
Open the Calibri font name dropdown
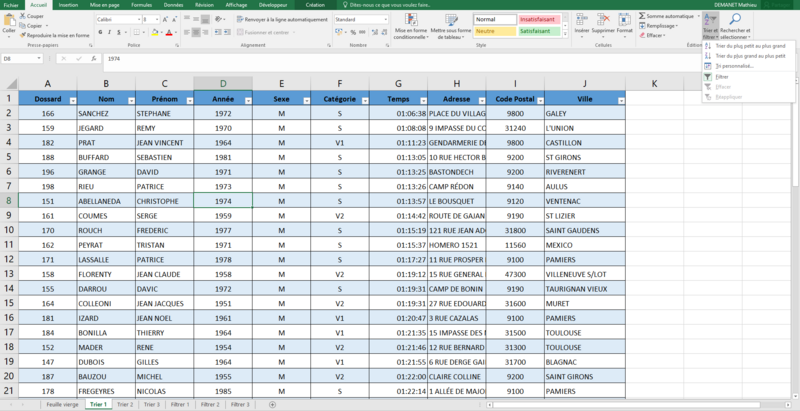139,19
